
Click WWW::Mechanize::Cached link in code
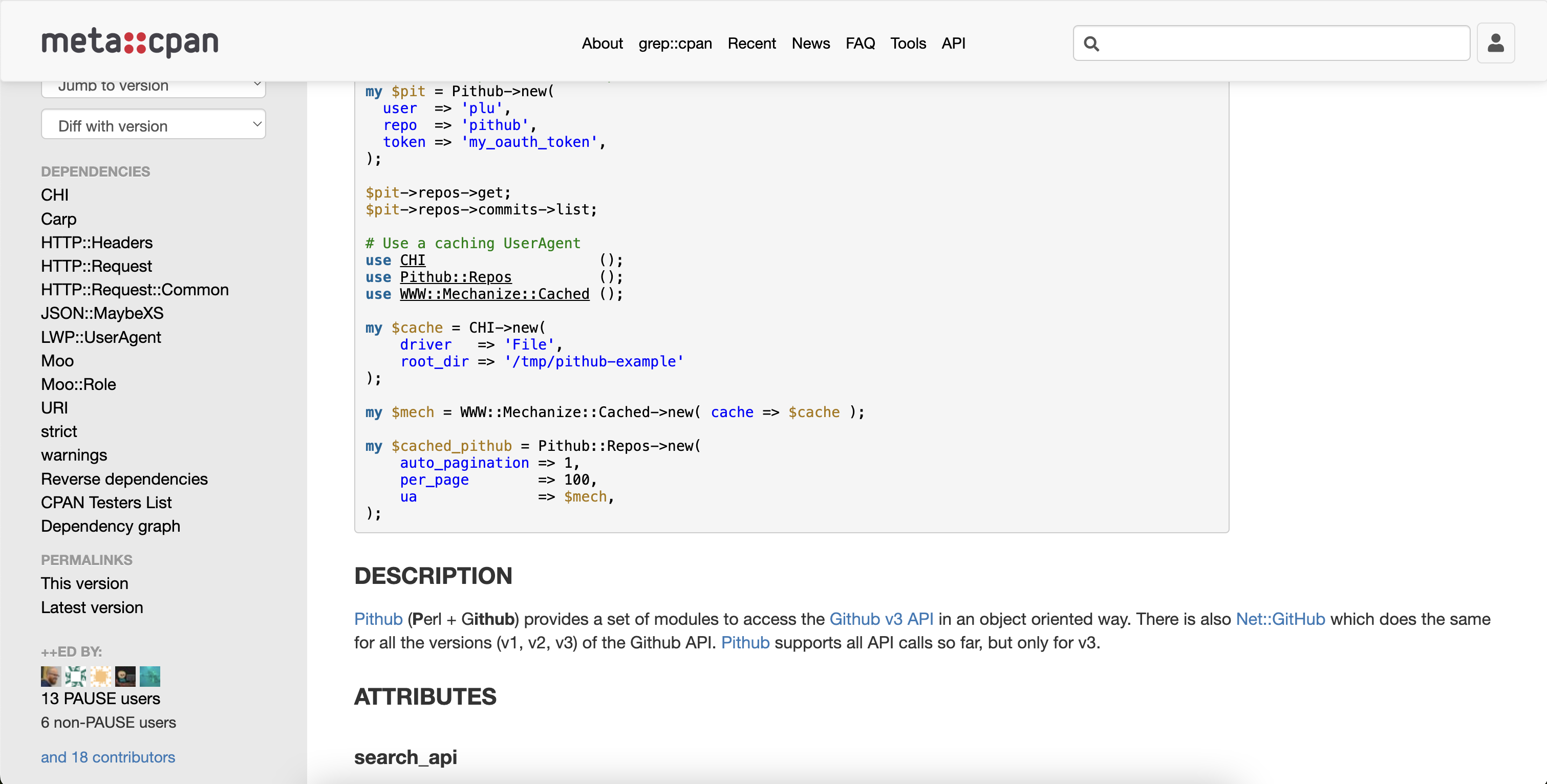pyautogui.click(x=494, y=294)
